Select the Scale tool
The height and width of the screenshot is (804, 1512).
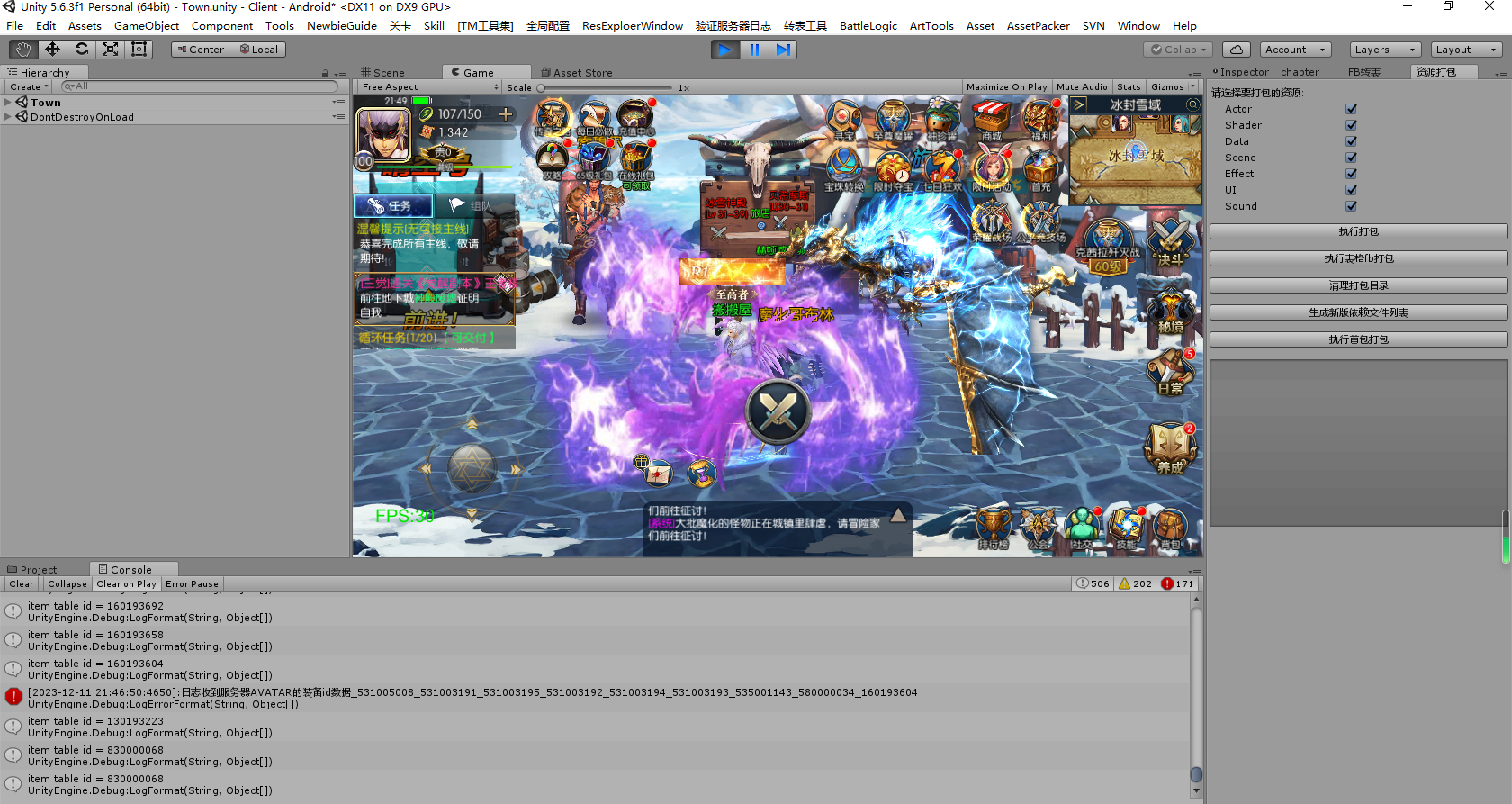[x=110, y=50]
